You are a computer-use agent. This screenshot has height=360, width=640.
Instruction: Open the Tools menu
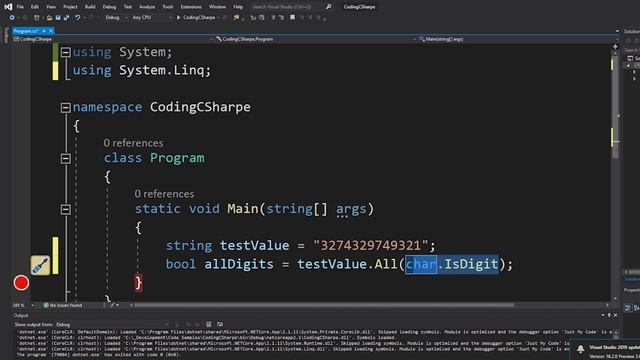(x=167, y=7)
